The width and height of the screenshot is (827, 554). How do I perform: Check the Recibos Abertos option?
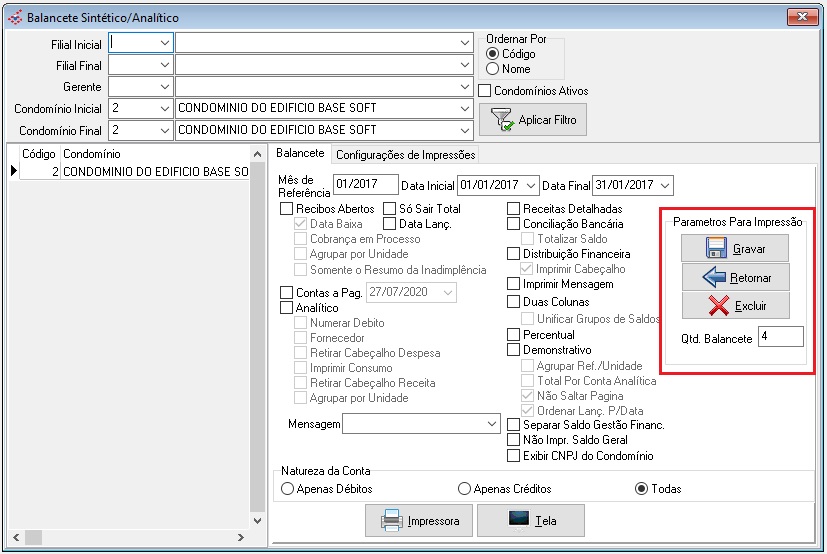click(x=287, y=209)
